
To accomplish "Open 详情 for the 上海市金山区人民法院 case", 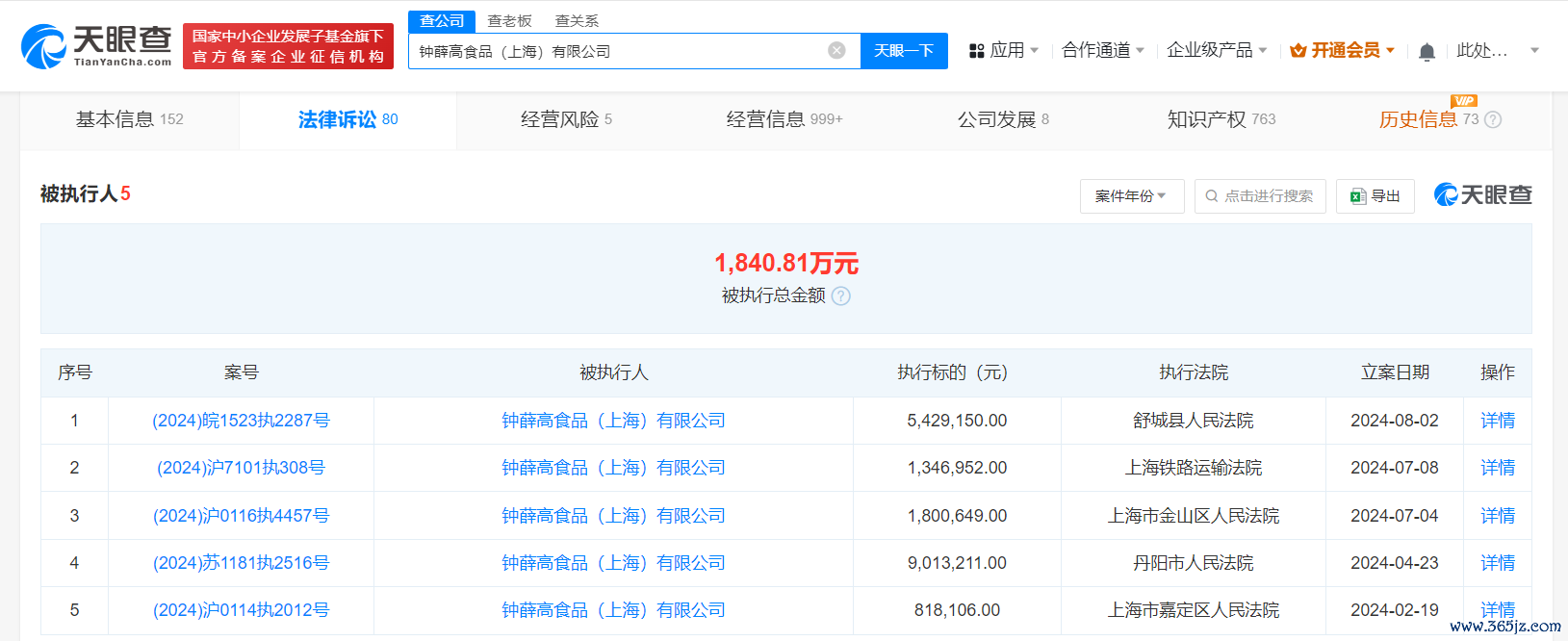I will pyautogui.click(x=1498, y=516).
